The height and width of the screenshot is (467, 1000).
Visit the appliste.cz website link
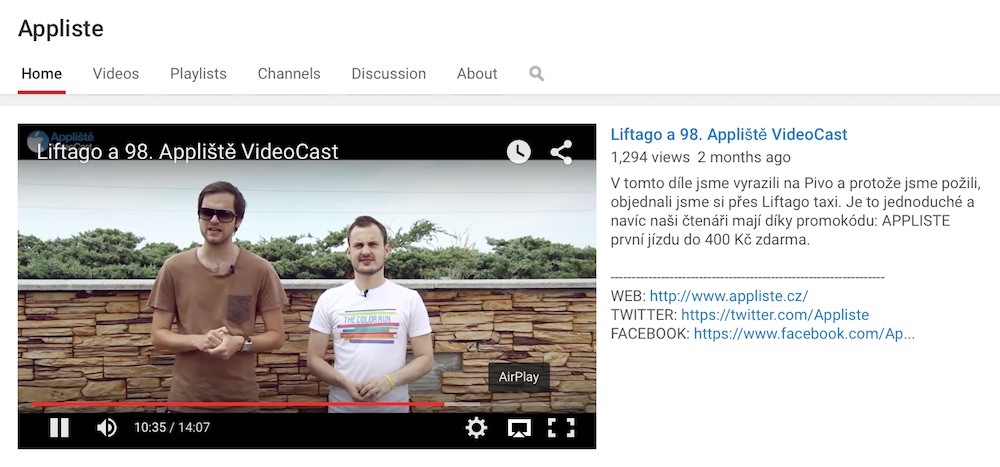point(728,296)
